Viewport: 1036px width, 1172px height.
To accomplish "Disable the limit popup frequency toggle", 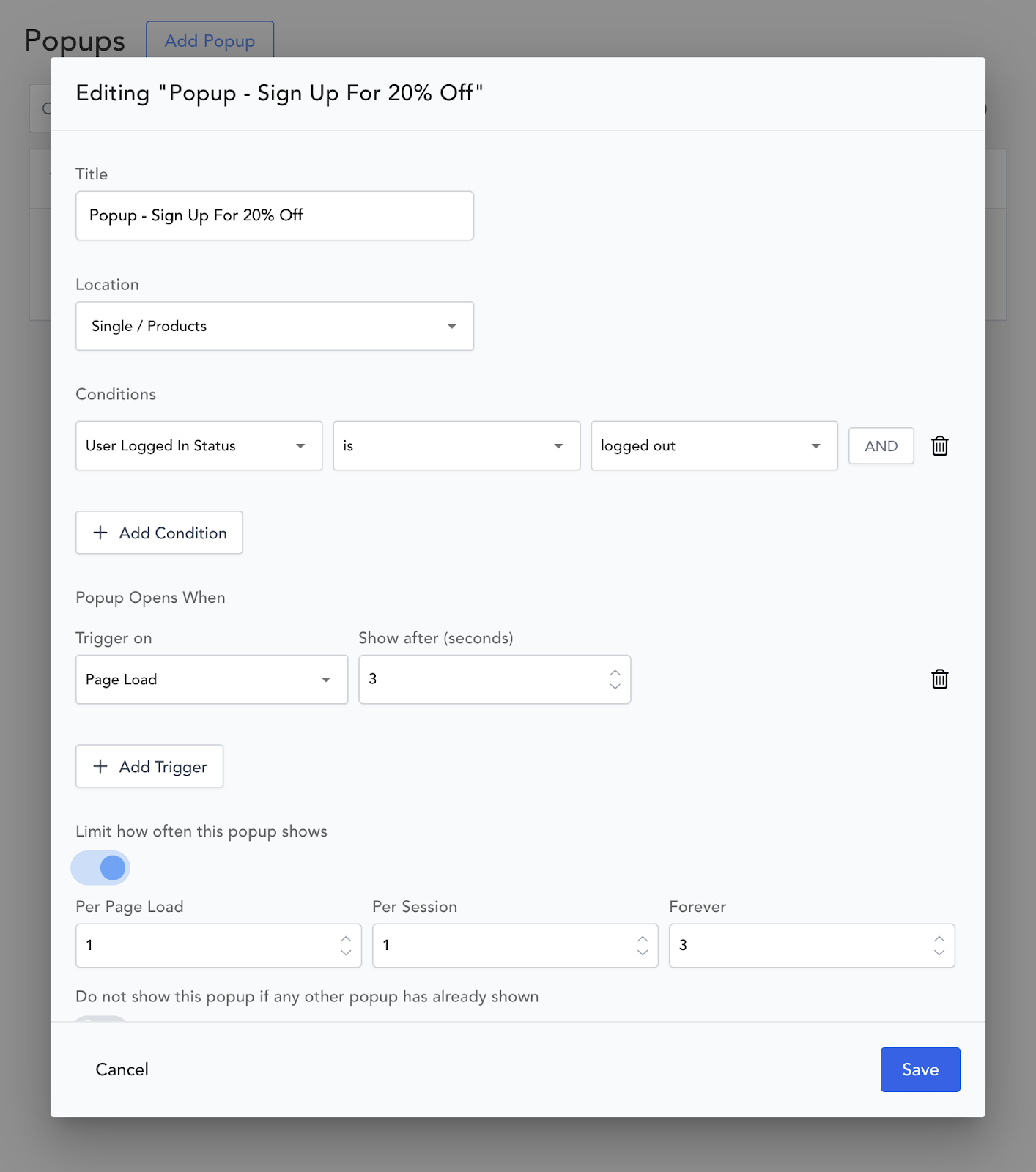I will [101, 868].
